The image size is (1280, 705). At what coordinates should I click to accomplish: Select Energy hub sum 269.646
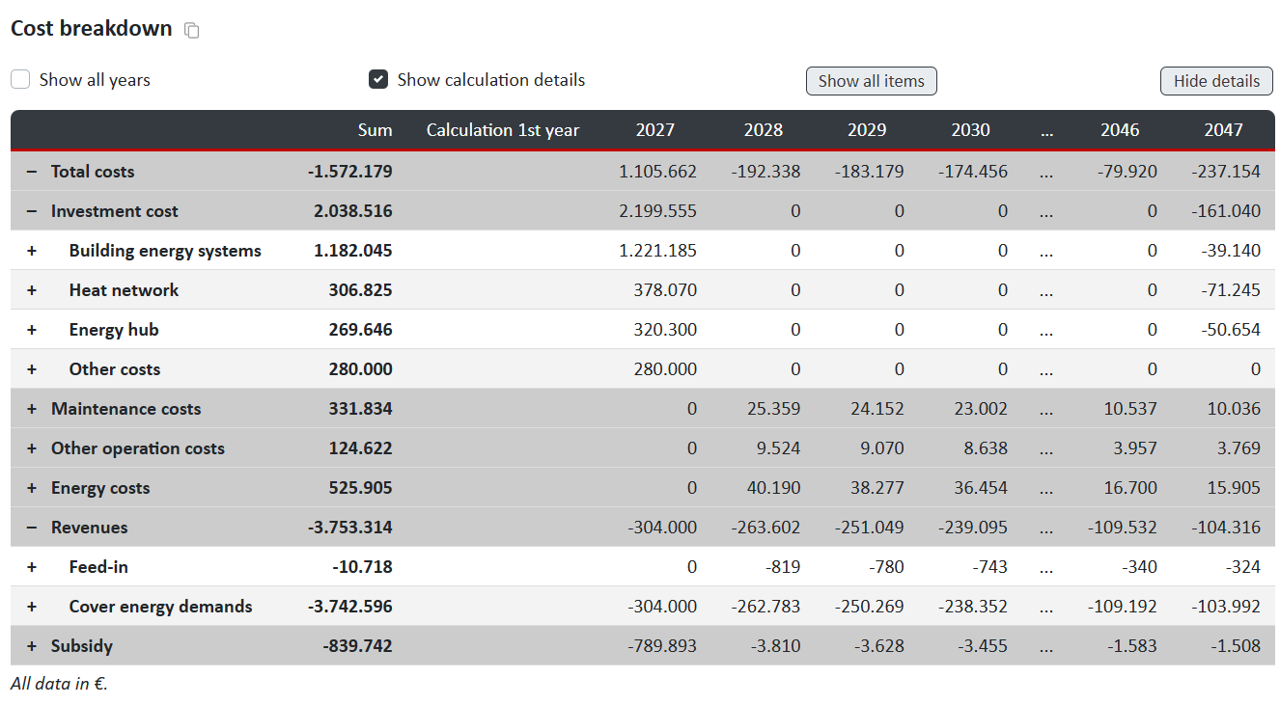[x=360, y=330]
